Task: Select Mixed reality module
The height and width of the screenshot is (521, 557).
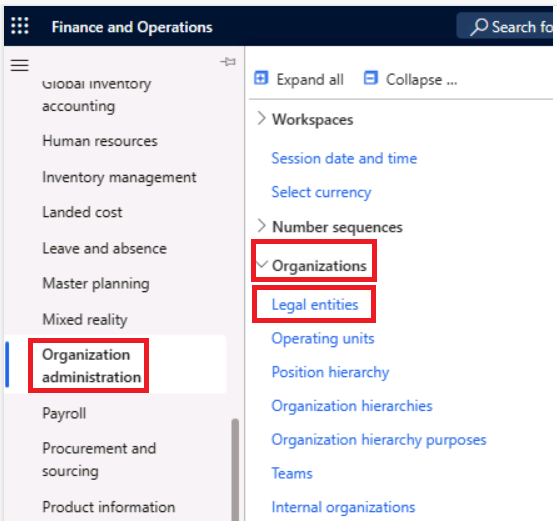Action: coord(85,320)
